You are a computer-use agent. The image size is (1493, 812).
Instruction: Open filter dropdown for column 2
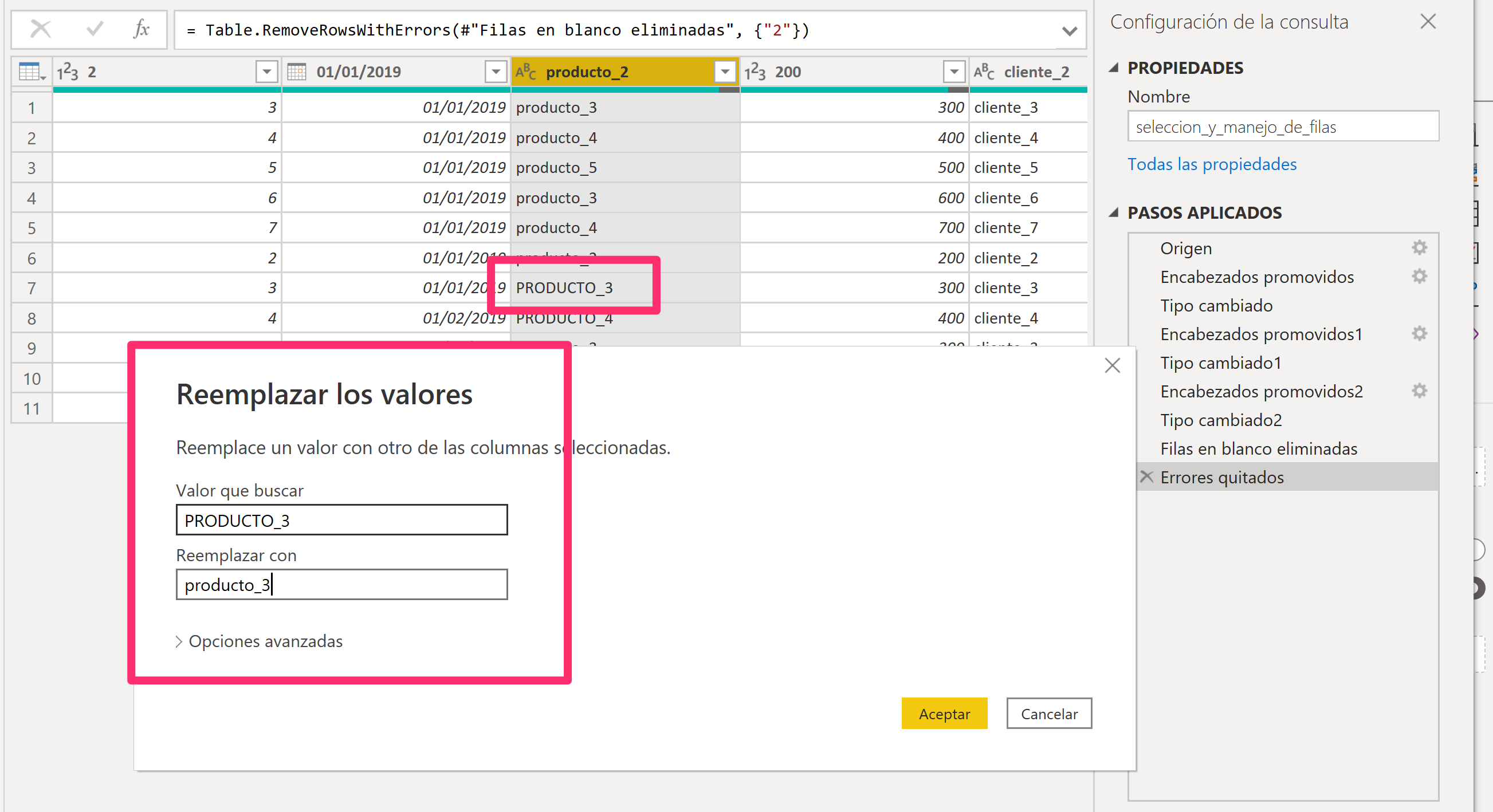point(266,72)
